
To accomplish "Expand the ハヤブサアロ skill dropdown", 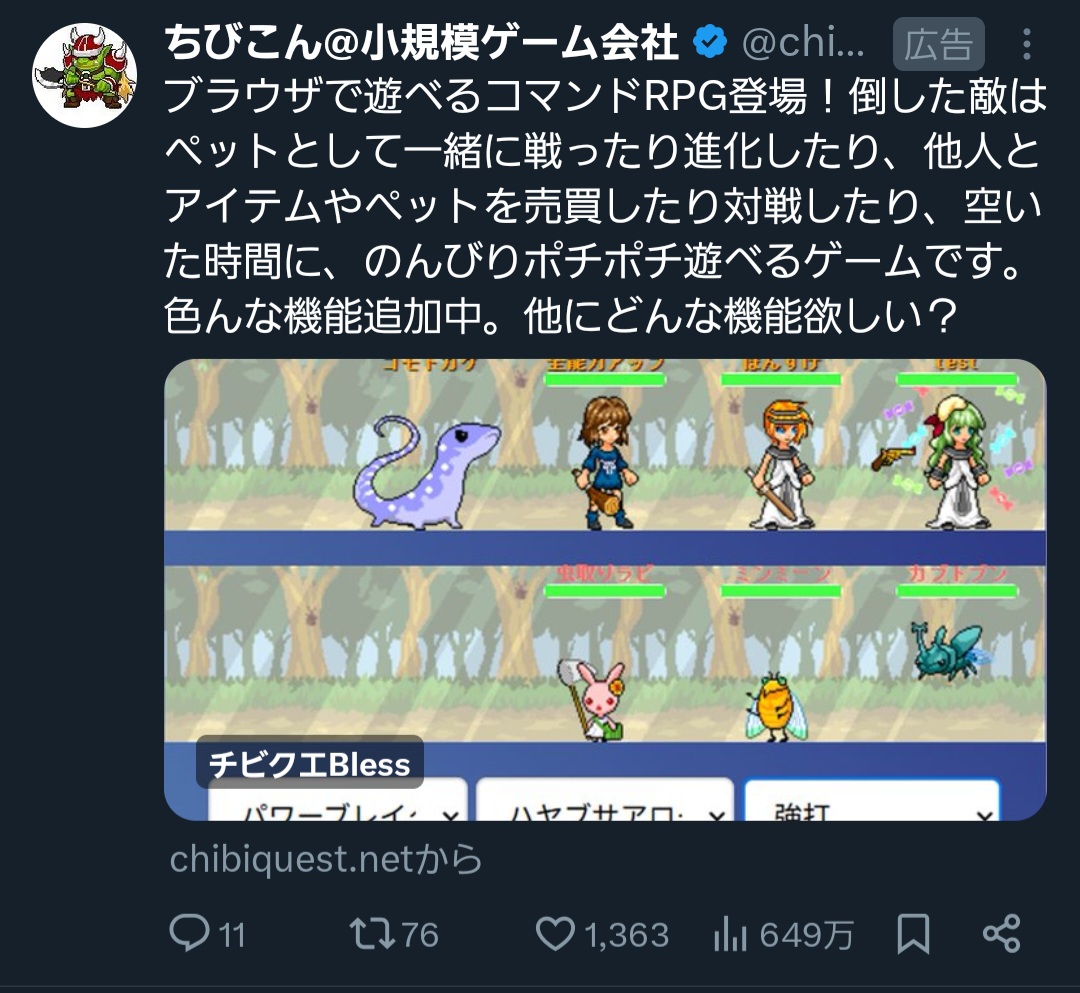I will tap(604, 803).
